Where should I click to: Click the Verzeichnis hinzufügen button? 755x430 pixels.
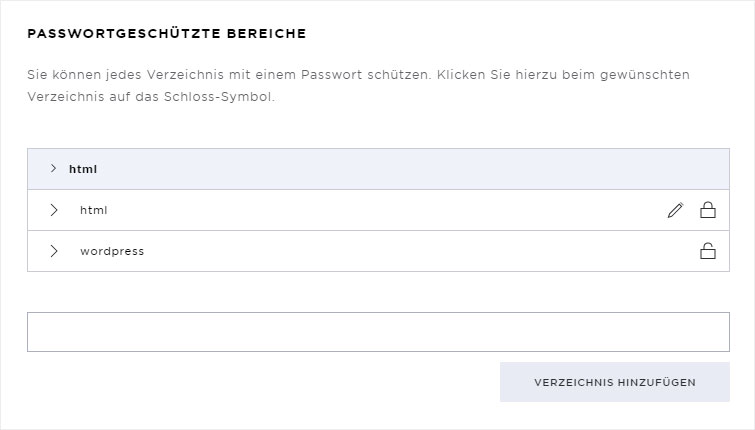[x=614, y=382]
